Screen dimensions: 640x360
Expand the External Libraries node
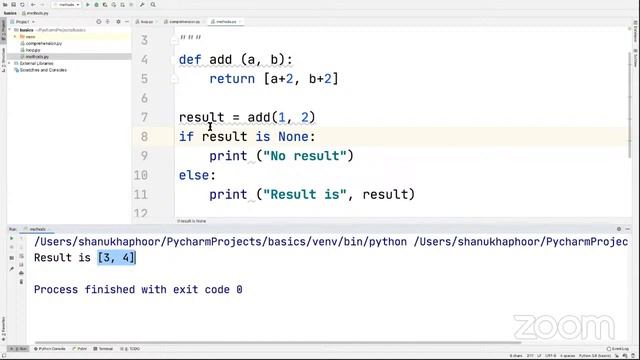10,63
